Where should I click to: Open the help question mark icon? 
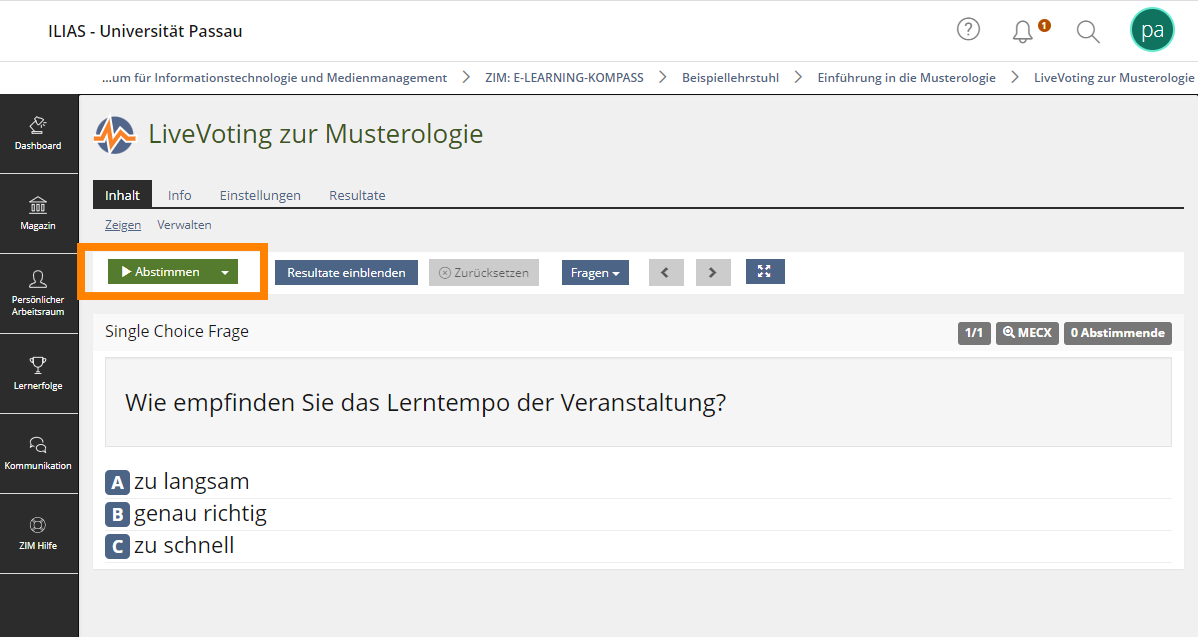tap(968, 30)
